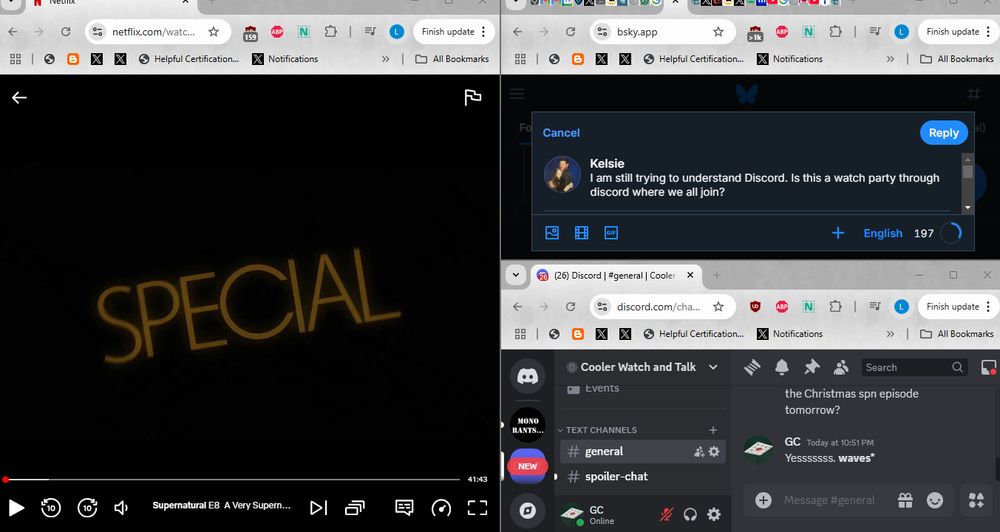Open Netflix subtitles and audio options
The width and height of the screenshot is (1000, 532).
pyautogui.click(x=404, y=508)
